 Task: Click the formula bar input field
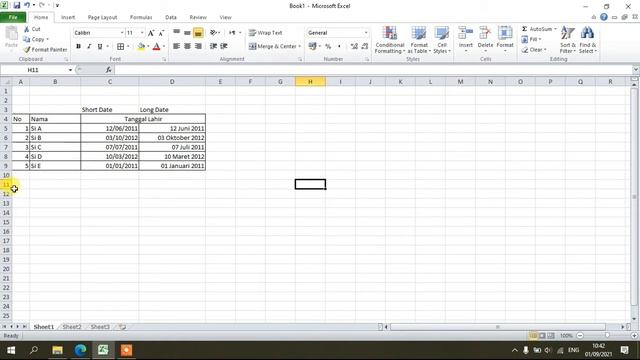pos(373,70)
